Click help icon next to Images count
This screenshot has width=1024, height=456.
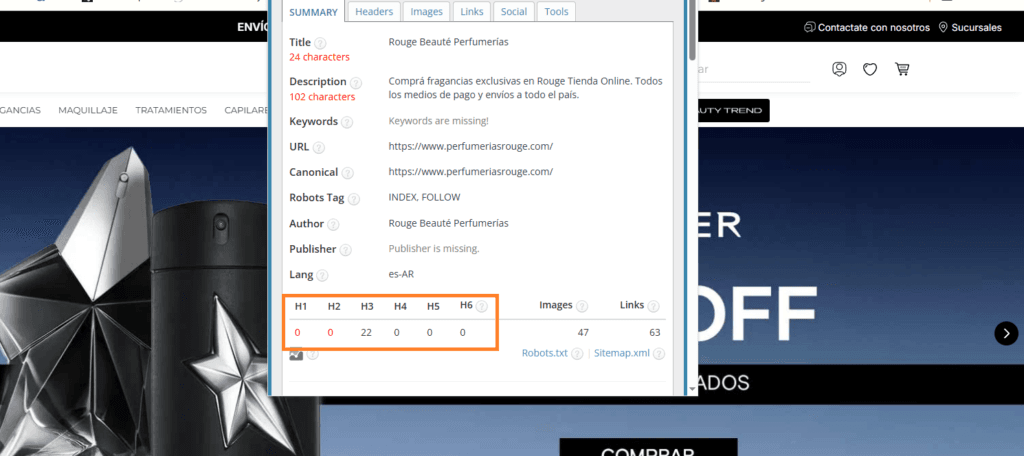(582, 306)
